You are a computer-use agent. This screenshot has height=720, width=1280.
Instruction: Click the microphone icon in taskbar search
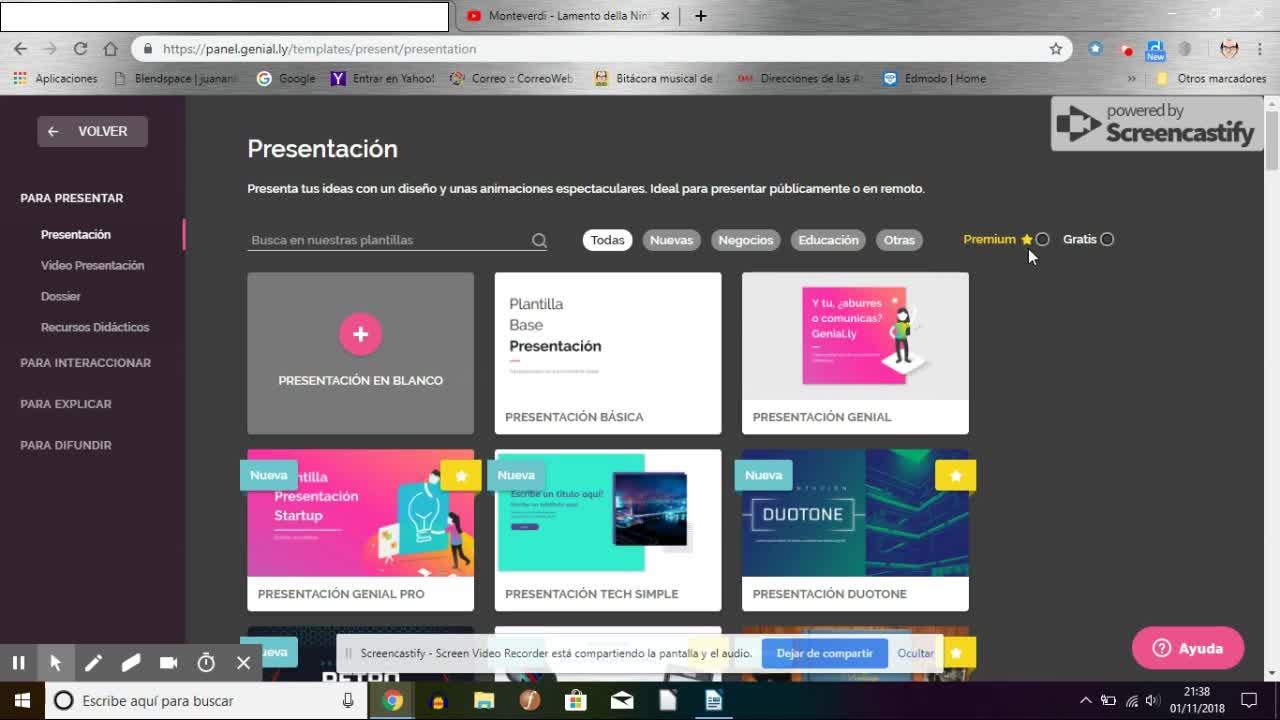(348, 700)
